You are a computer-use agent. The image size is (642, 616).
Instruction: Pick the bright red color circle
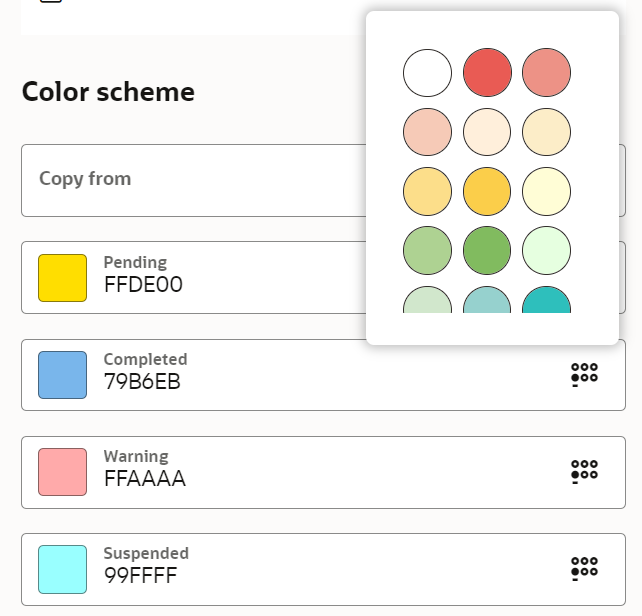(487, 73)
